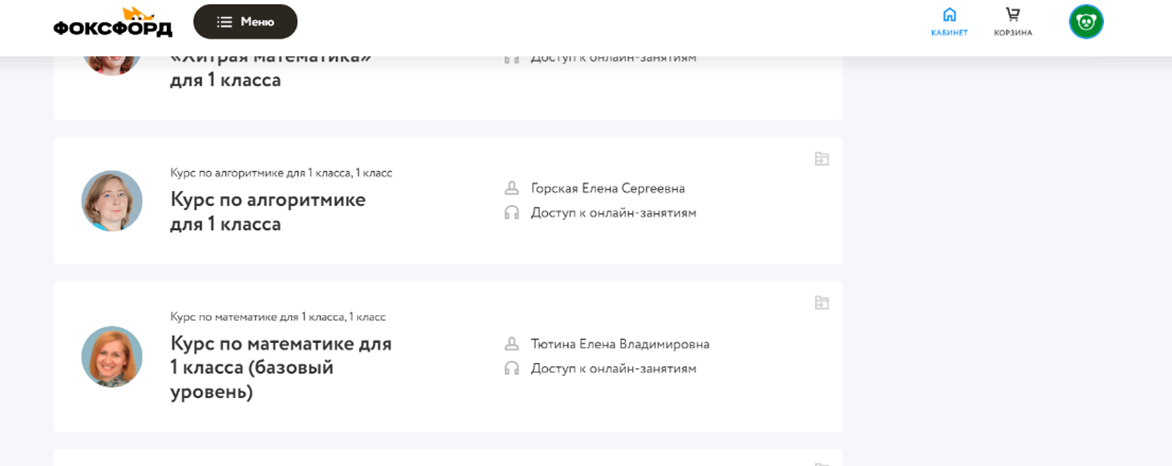Click the person icon beside Горская Елена Сергеевна
This screenshot has height=466, width=1172.
coord(512,188)
